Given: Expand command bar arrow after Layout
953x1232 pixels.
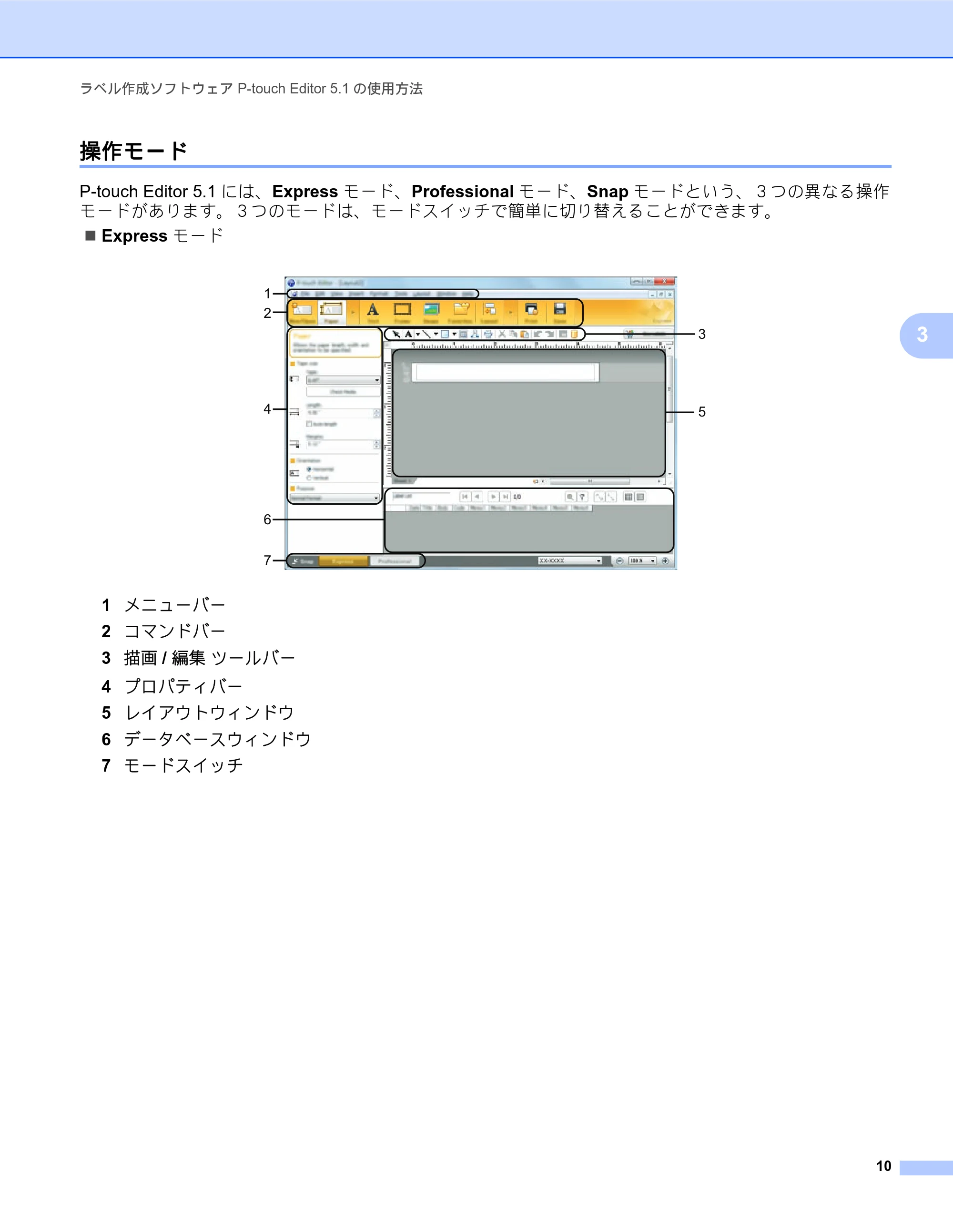Looking at the screenshot, I should point(510,313).
